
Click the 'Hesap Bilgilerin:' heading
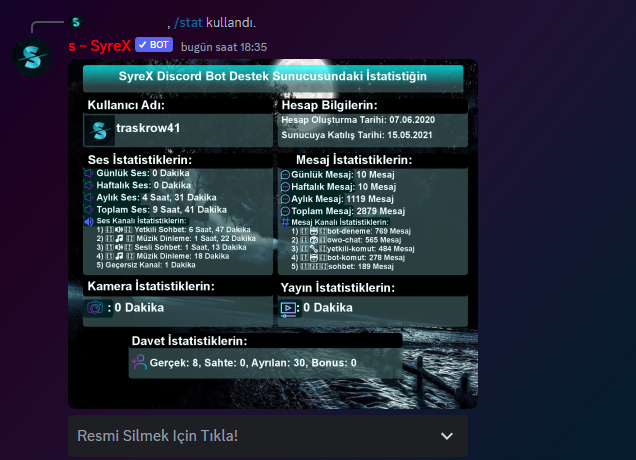click(x=329, y=105)
